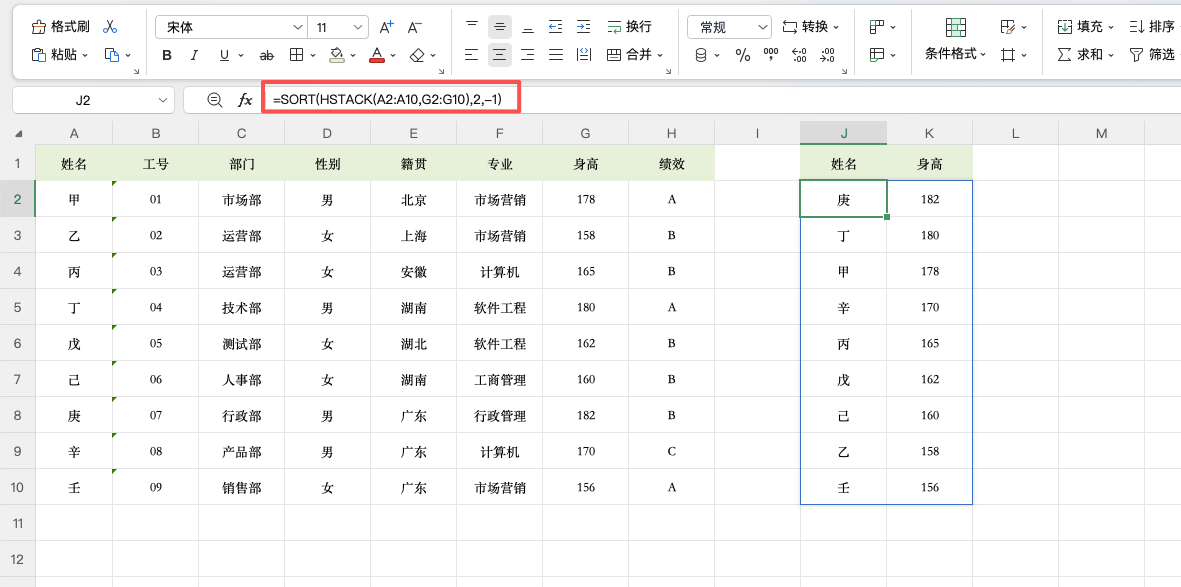Toggle middle vertical alignment

pyautogui.click(x=499, y=27)
